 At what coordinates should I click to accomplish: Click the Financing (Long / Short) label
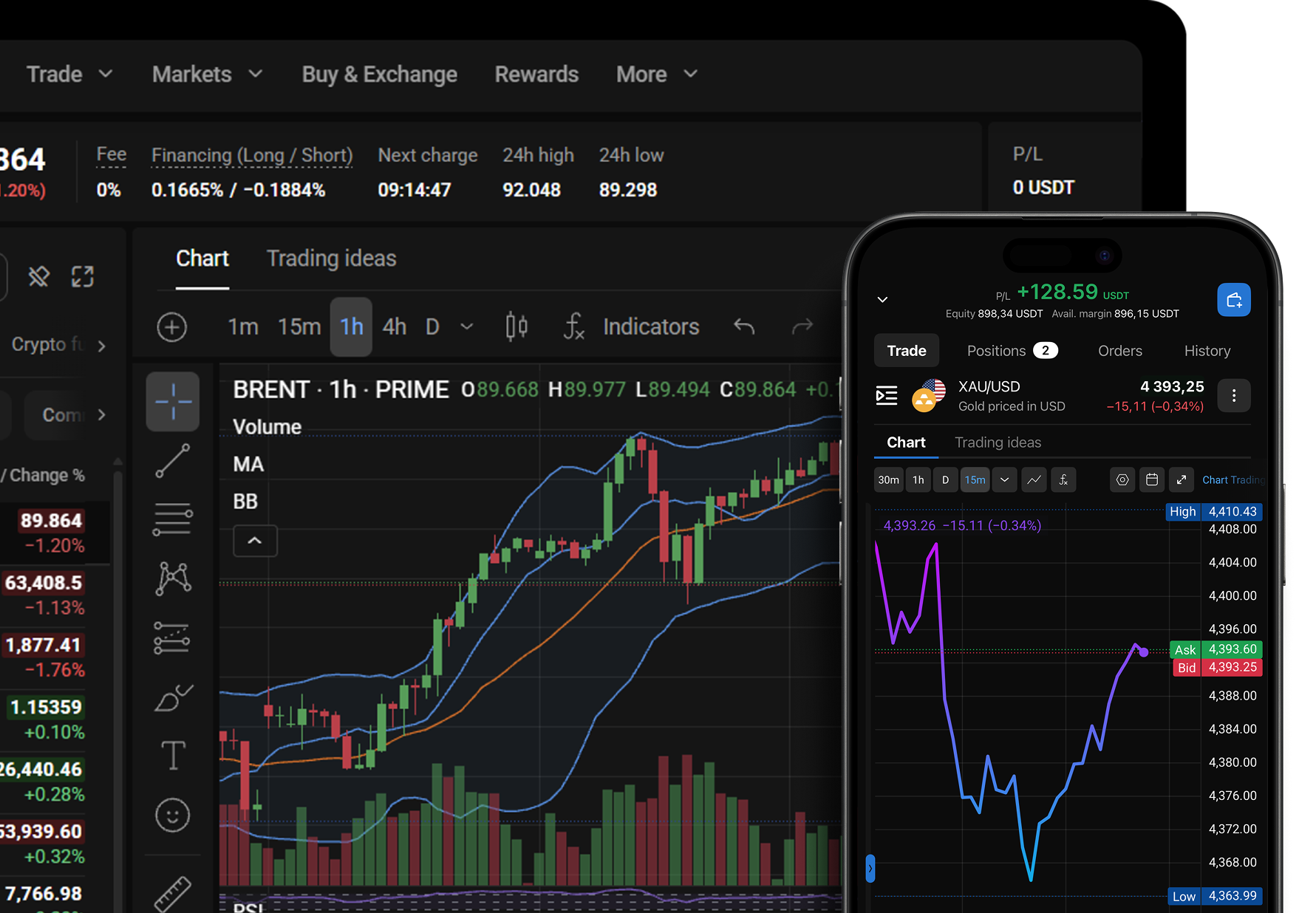(x=252, y=155)
